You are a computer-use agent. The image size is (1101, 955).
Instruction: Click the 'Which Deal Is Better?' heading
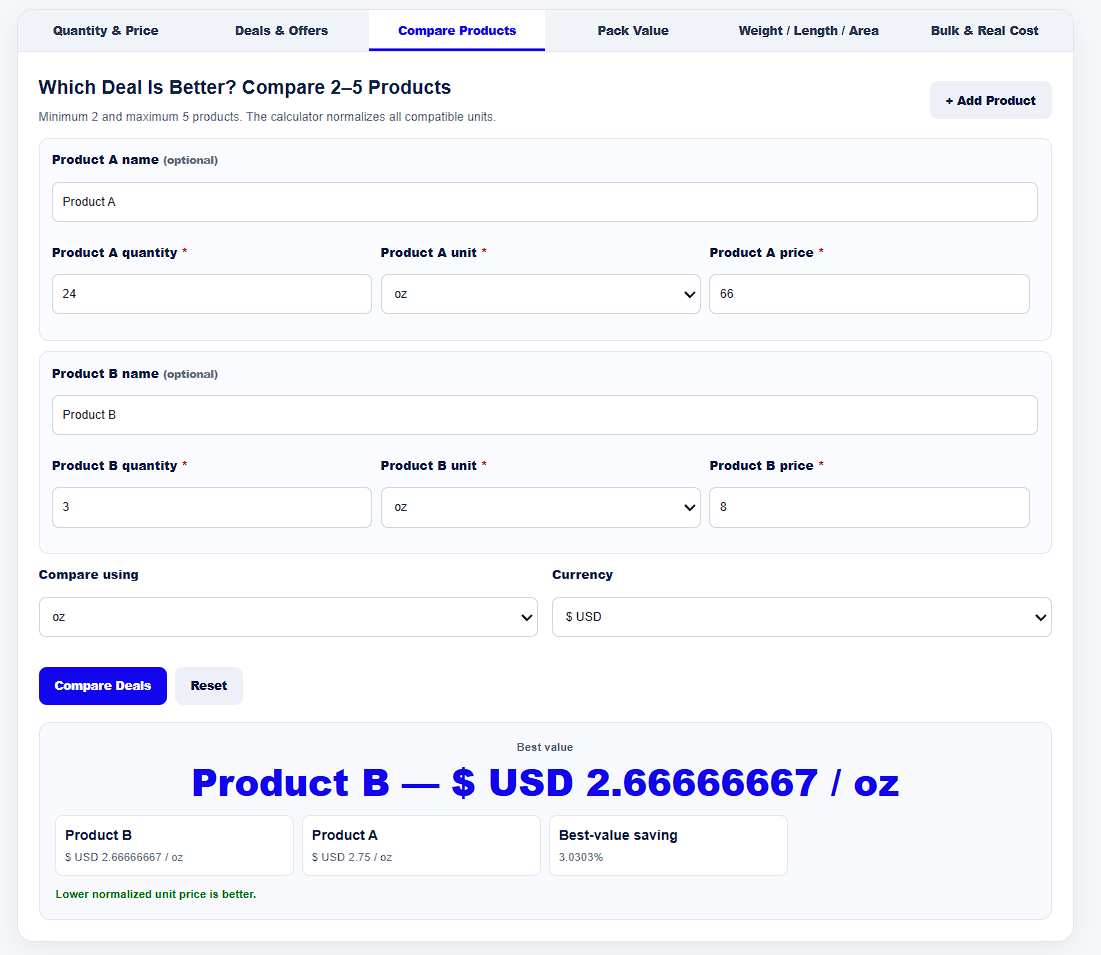click(x=244, y=87)
